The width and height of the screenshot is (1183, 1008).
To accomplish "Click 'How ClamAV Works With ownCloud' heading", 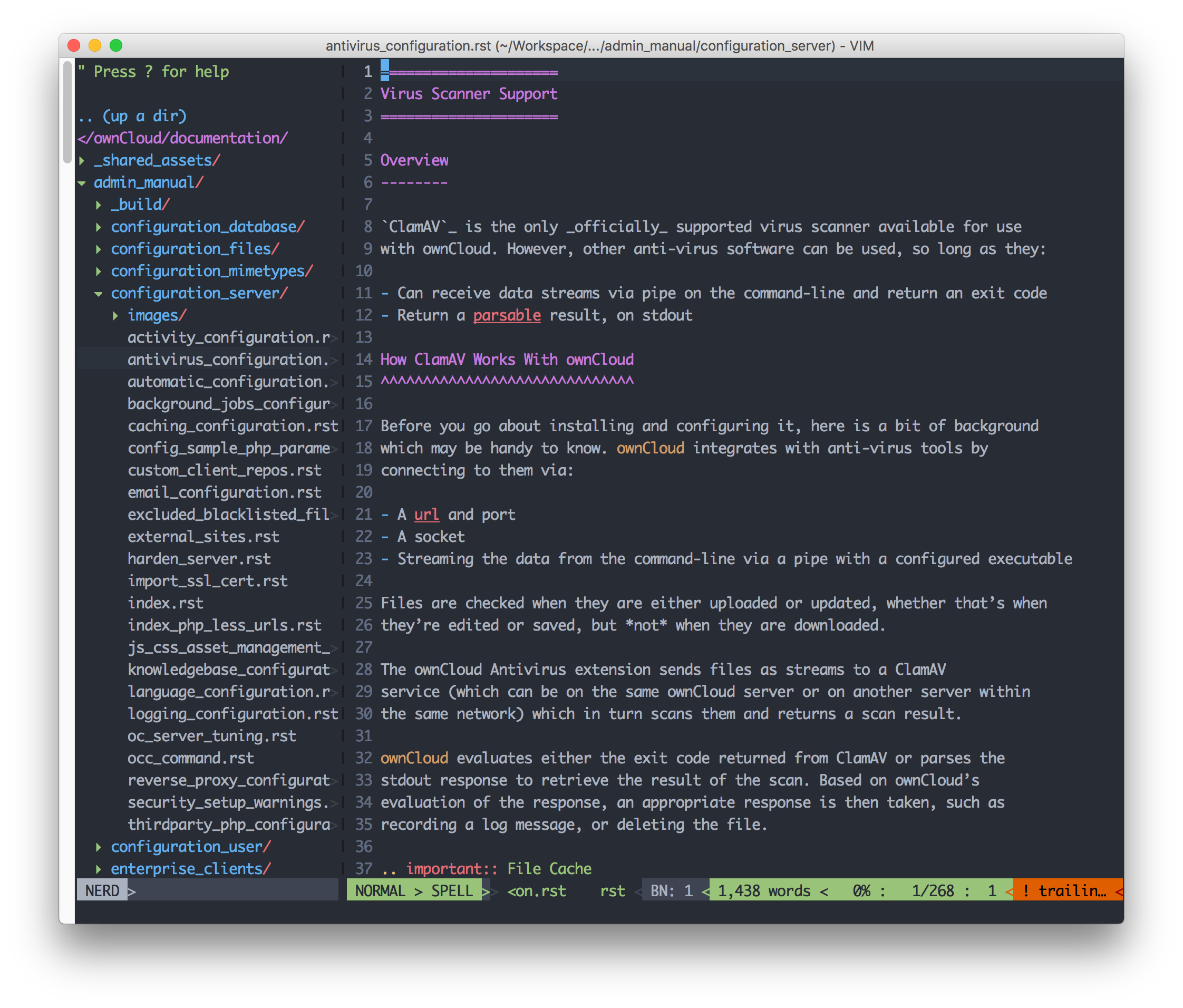I will [x=507, y=360].
